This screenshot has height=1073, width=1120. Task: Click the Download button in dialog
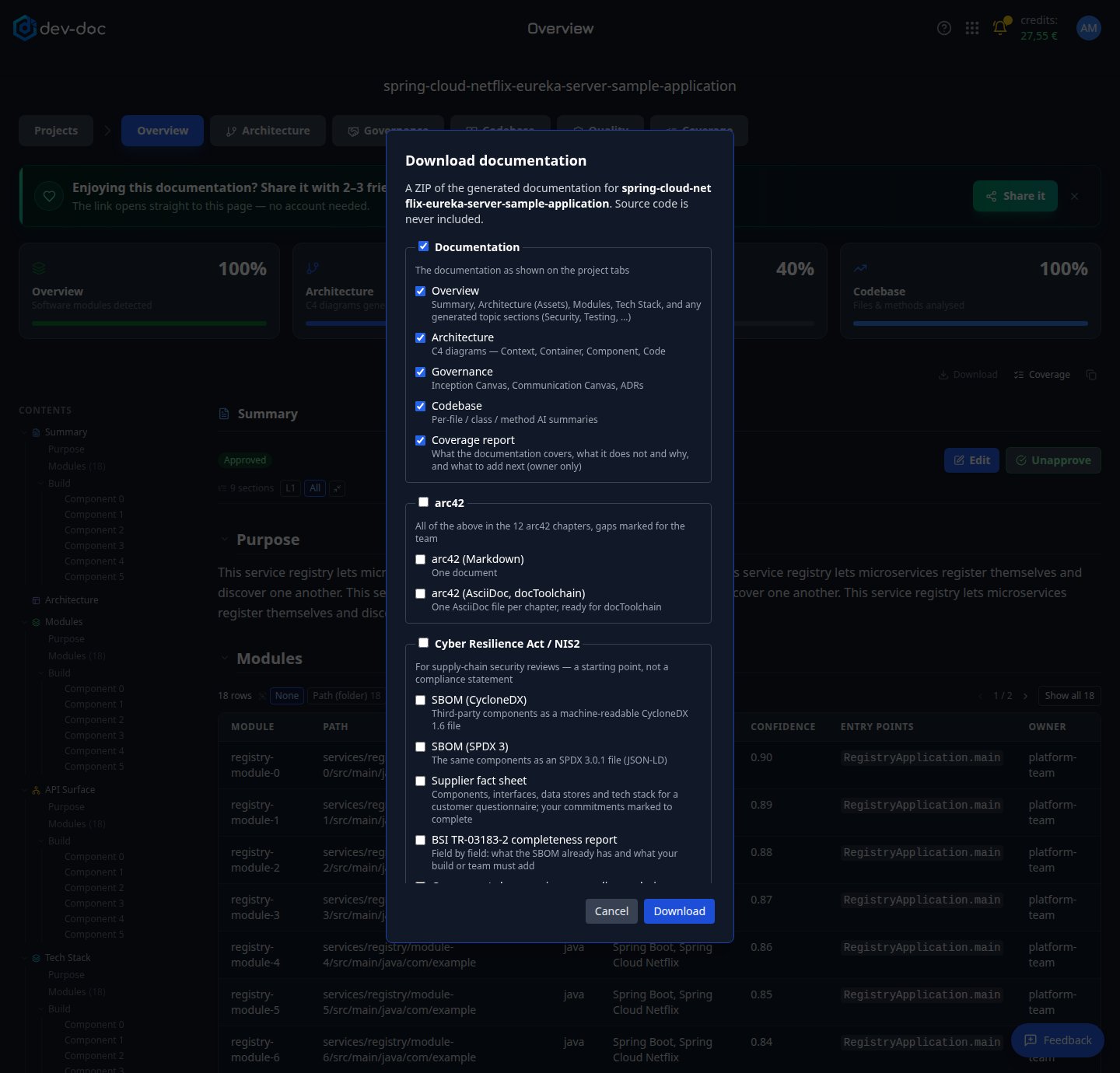[679, 911]
